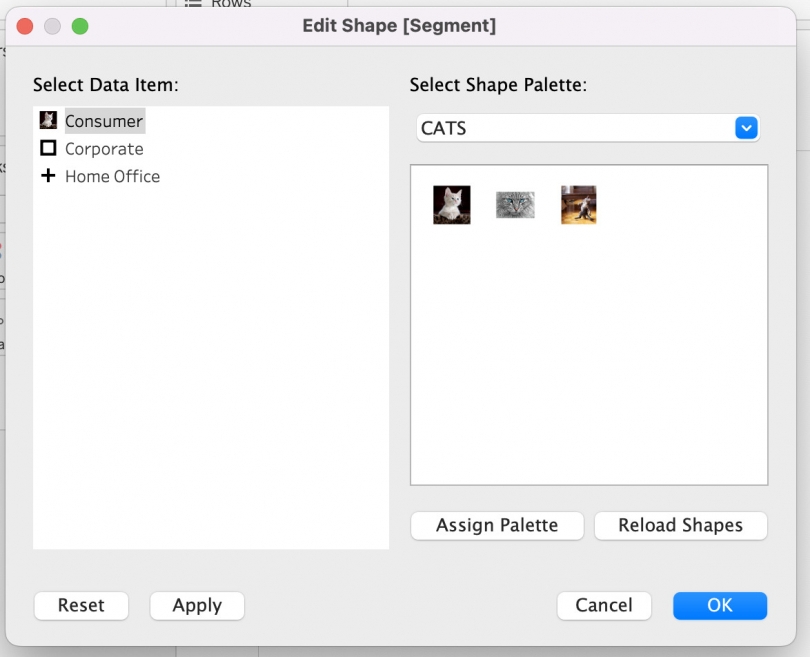Click the Reload Shapes button
Screen dimensions: 810x657
(x=680, y=525)
